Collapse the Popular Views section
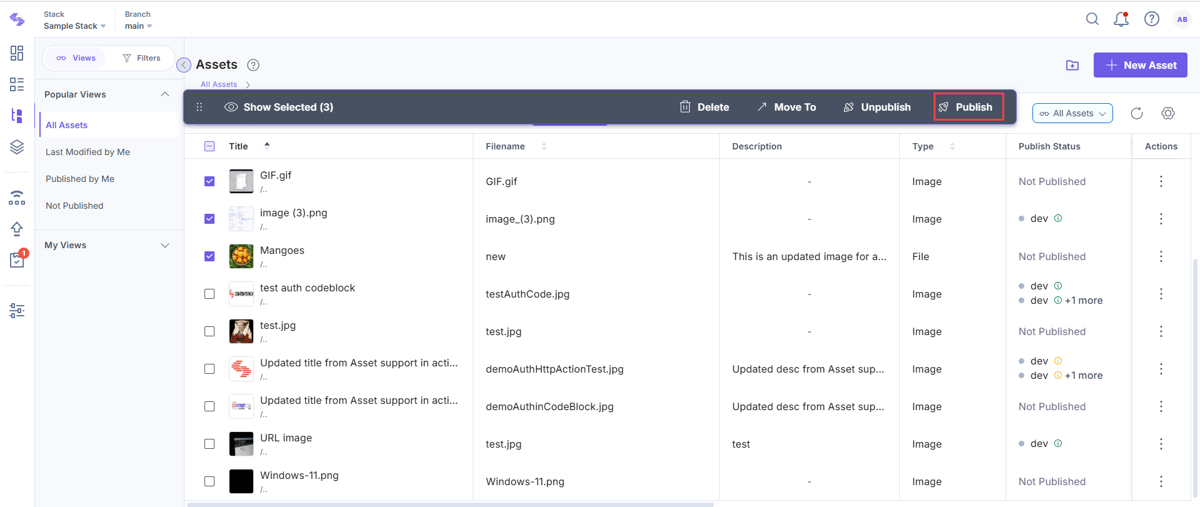The height and width of the screenshot is (507, 1200). pyautogui.click(x=165, y=94)
